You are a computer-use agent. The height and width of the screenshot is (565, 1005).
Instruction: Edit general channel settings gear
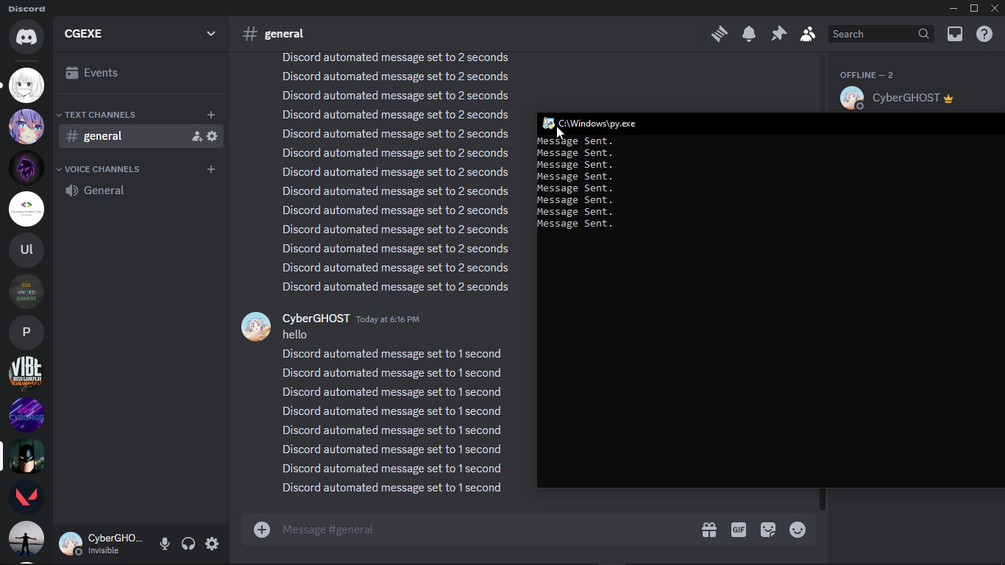click(212, 136)
